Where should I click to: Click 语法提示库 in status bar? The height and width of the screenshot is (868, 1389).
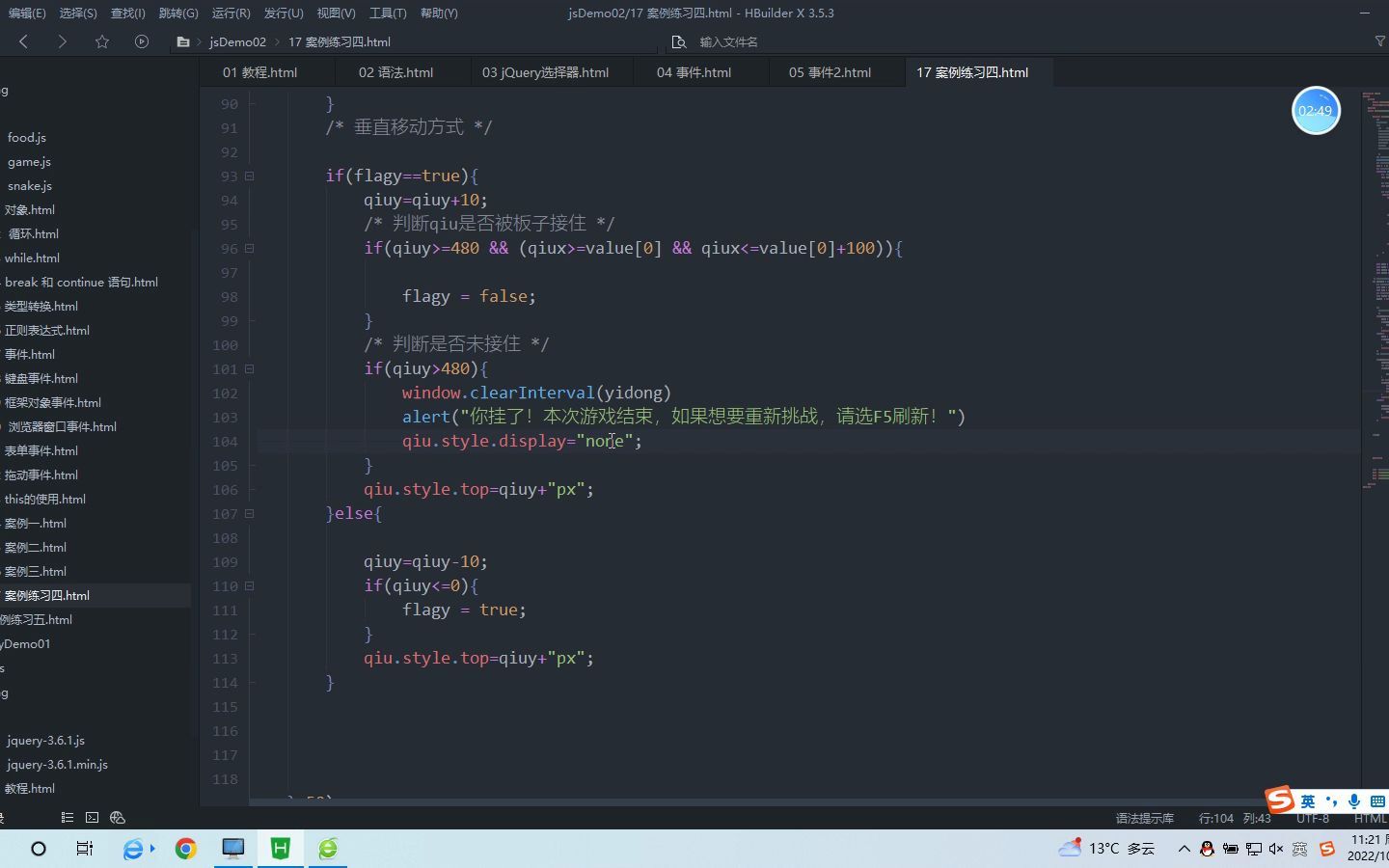pos(1145,818)
